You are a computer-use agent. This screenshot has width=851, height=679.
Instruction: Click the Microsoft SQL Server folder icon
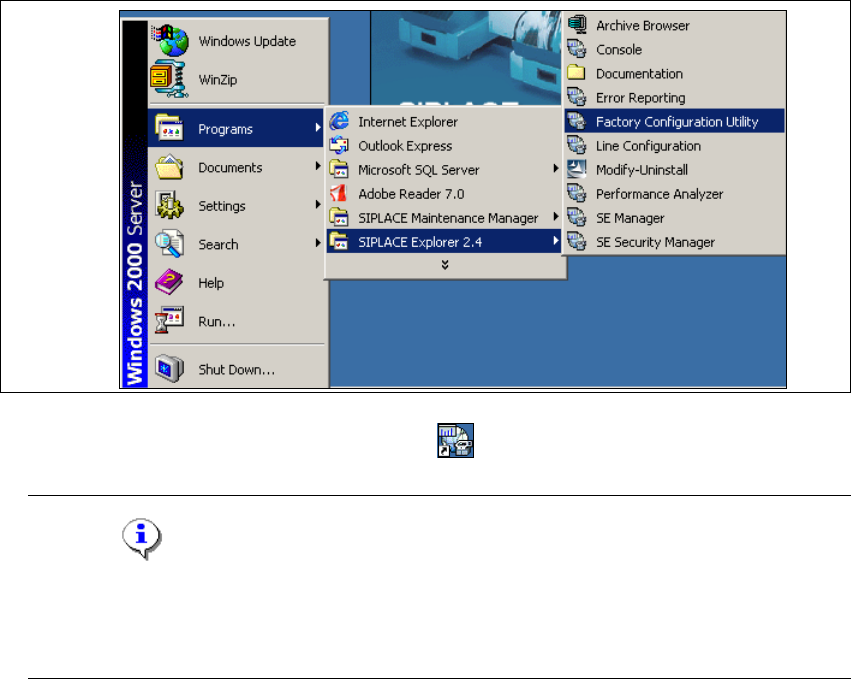tap(339, 169)
